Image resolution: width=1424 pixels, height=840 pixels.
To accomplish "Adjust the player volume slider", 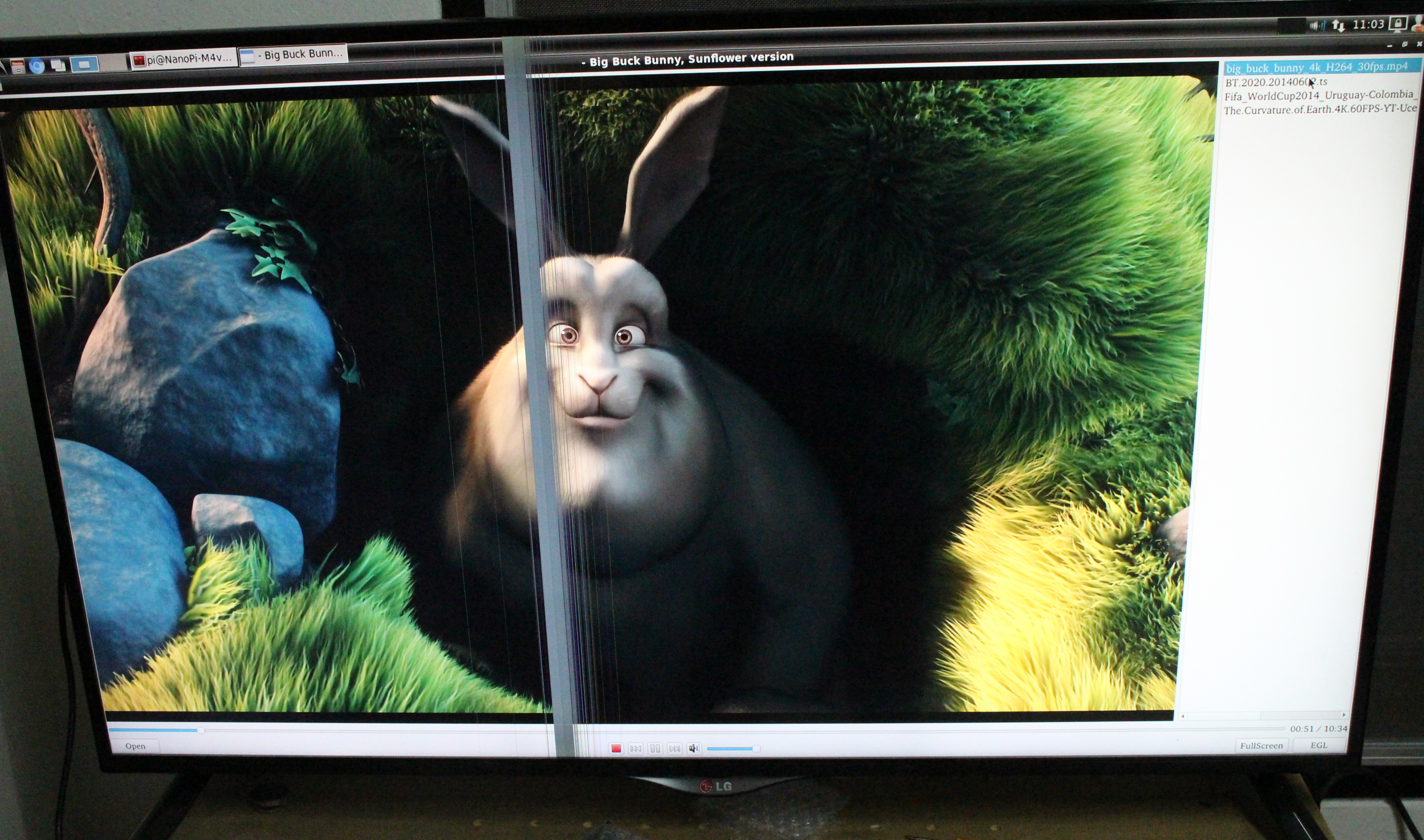I will 733,748.
